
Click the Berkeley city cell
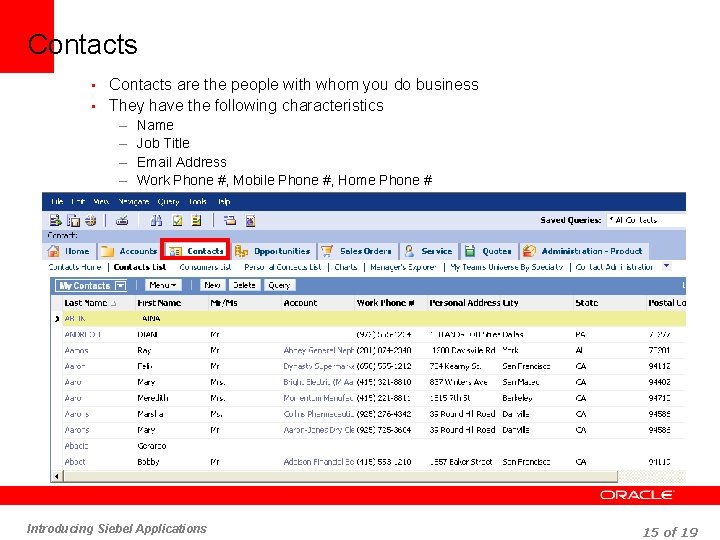click(x=518, y=398)
